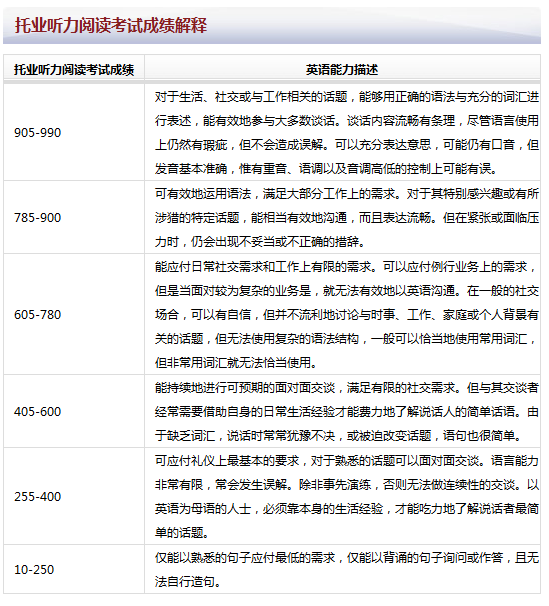Click description starting 可应付礼仪上最基本的要求
Image resolution: width=549 pixels, height=606 pixels.
347,497
